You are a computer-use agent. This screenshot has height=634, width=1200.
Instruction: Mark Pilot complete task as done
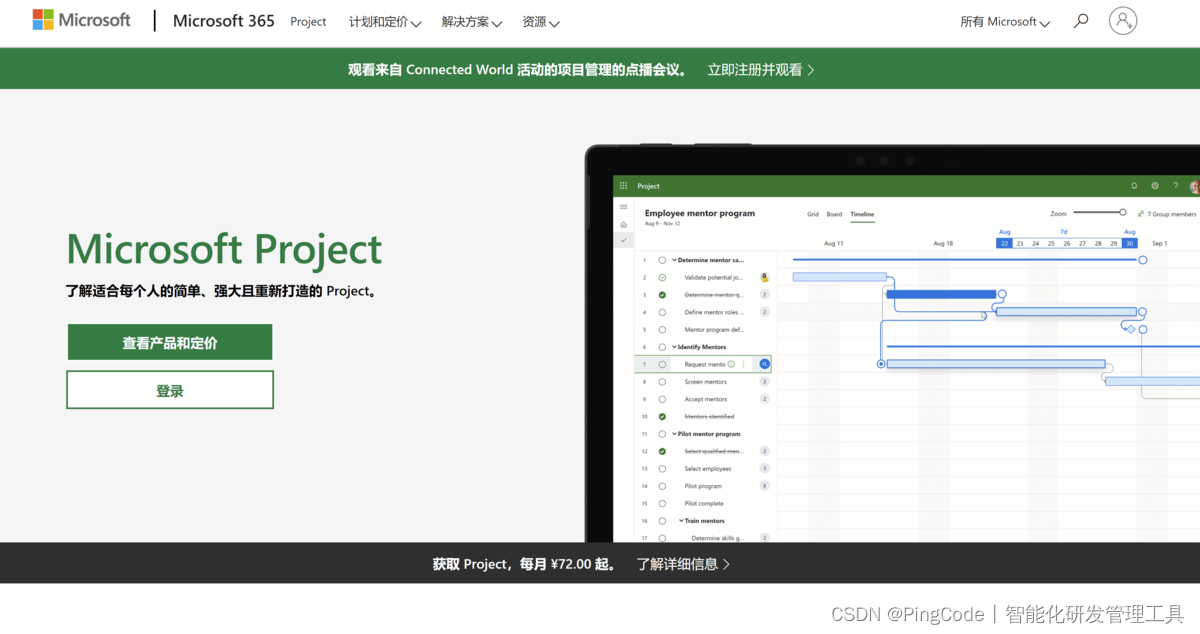662,503
